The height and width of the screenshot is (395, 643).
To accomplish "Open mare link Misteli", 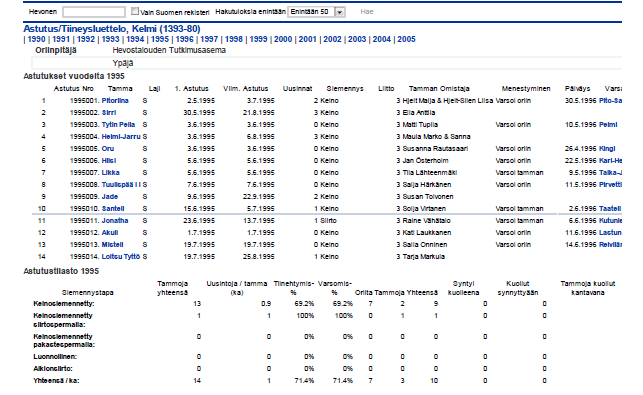I will click(112, 245).
